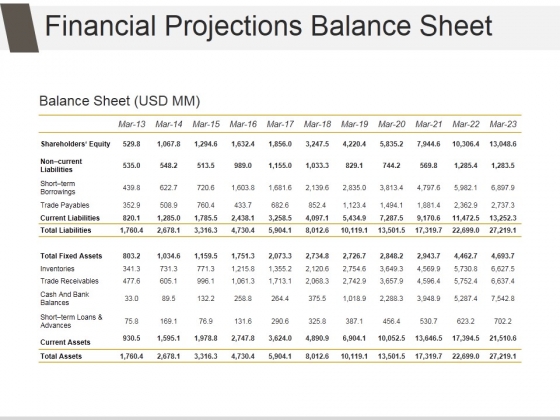Click Short-term Borrowings value 2,835.0
The image size is (560, 420).
(354, 188)
